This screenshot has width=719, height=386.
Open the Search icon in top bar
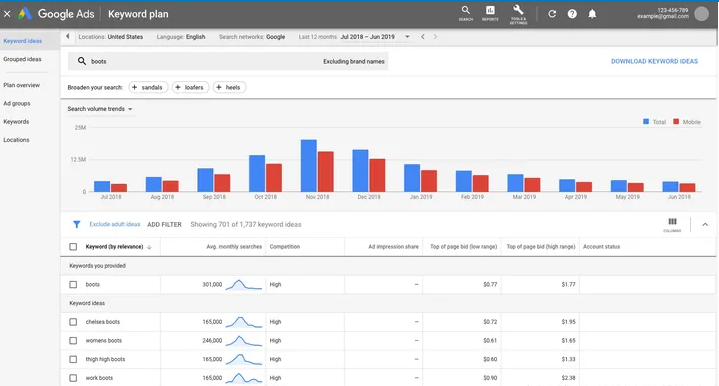tap(465, 13)
